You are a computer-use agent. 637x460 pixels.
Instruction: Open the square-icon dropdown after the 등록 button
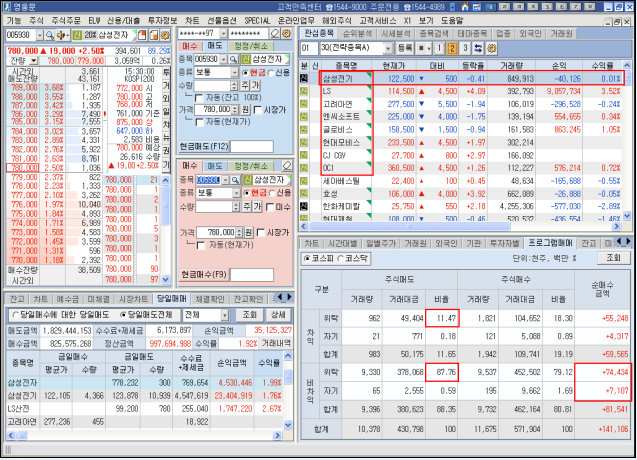[429, 49]
